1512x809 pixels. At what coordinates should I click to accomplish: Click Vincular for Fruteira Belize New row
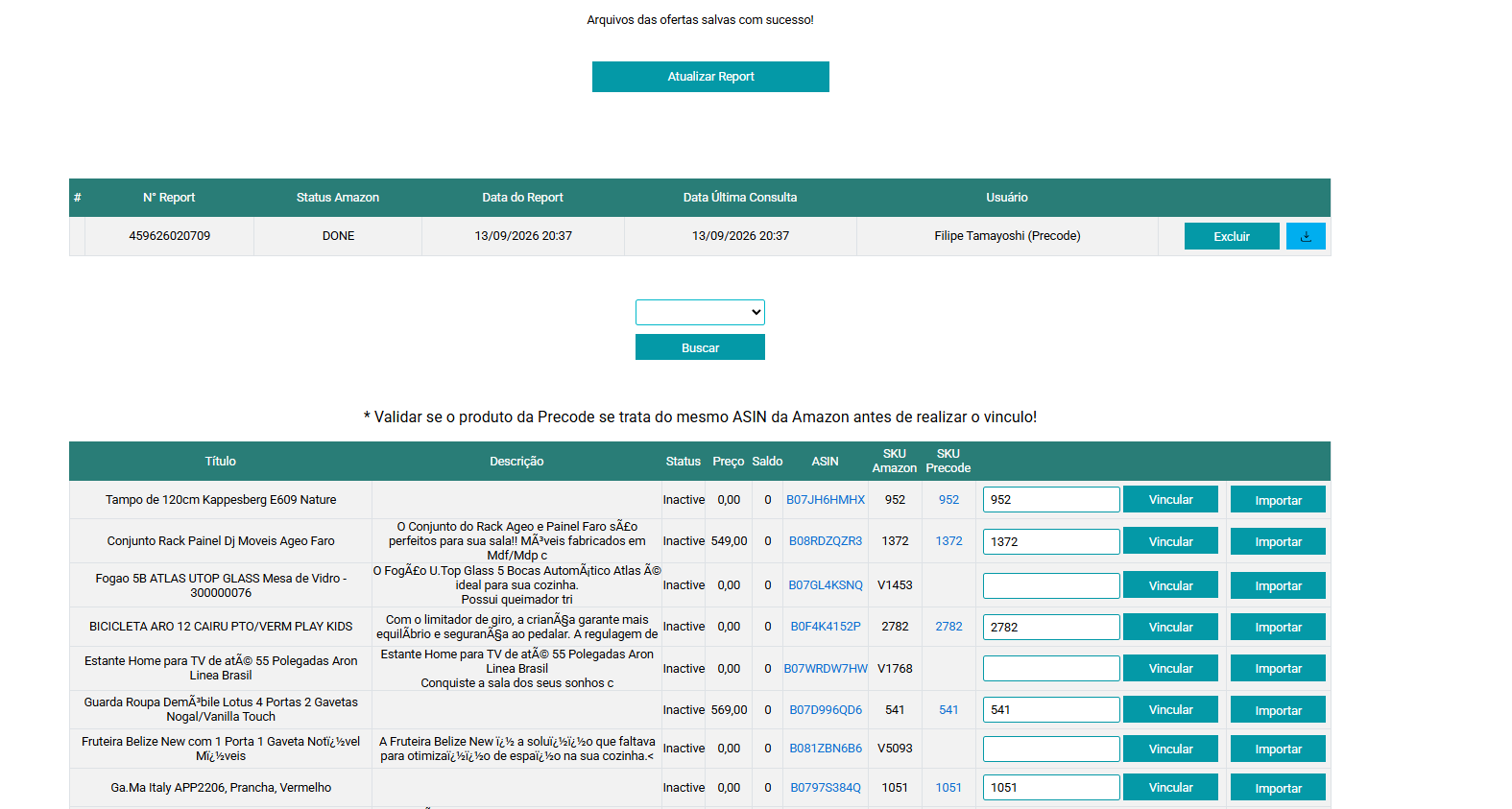(x=1170, y=749)
